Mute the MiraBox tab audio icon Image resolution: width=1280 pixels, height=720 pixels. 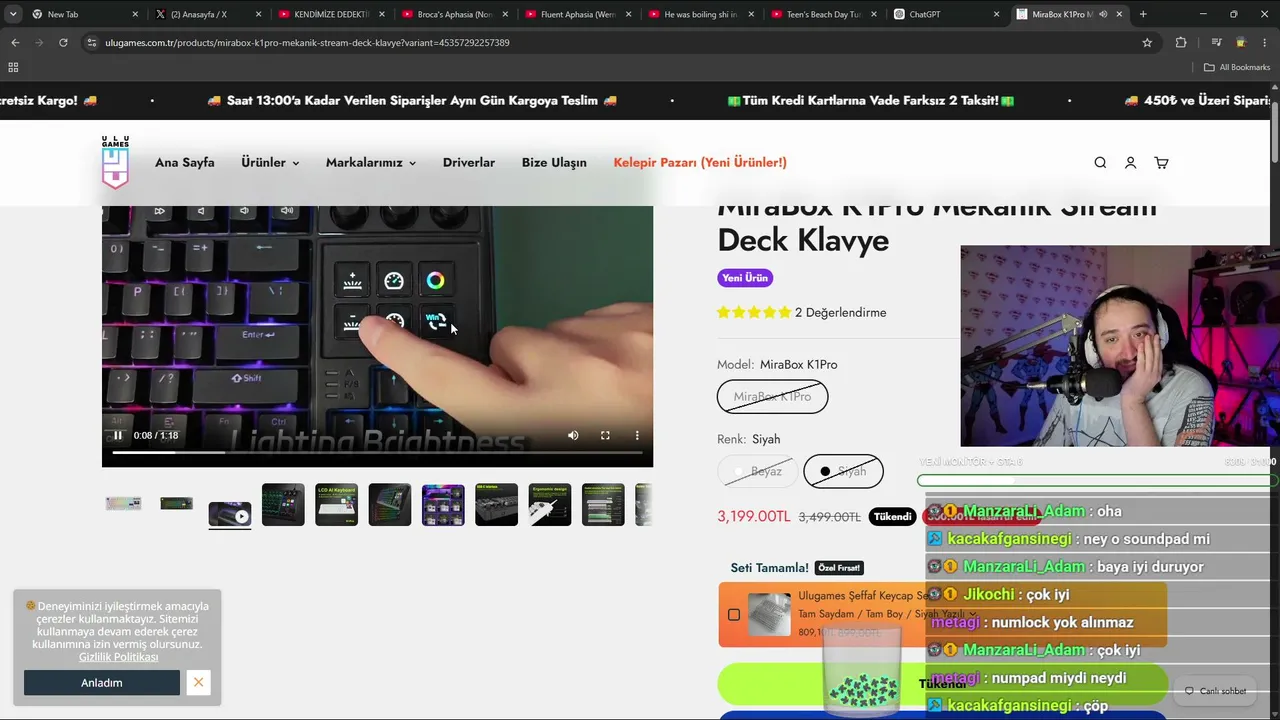point(1103,14)
